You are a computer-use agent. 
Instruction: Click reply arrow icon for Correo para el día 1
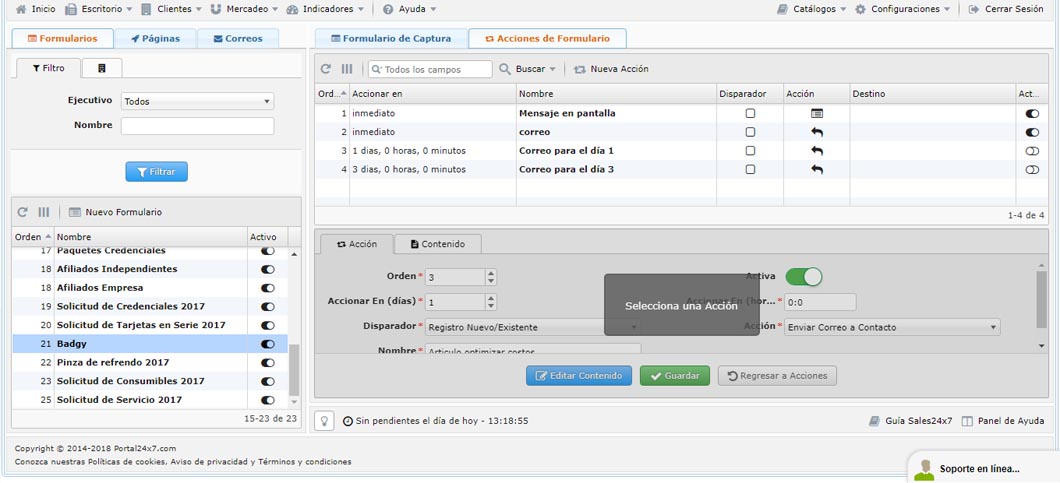click(x=817, y=151)
